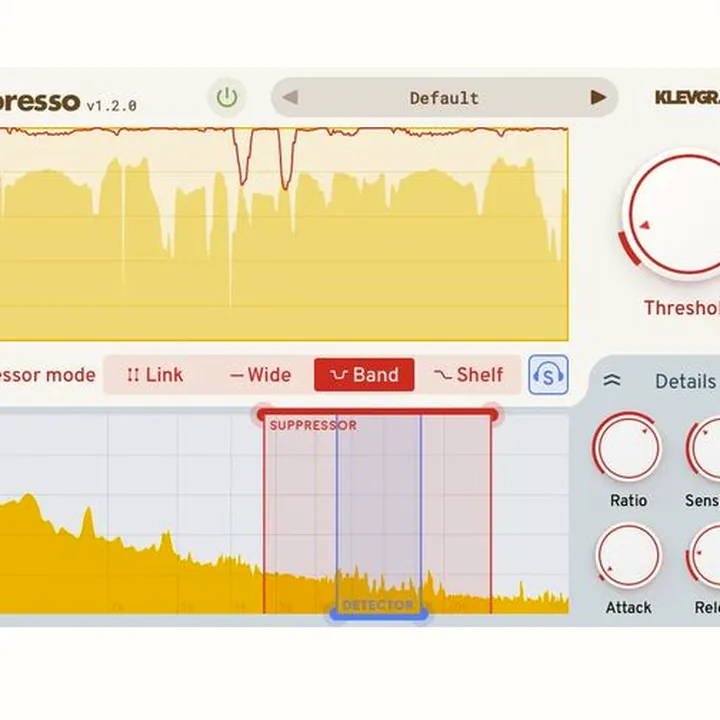Click right handle of Suppressor range
720x720 pixels.
(x=493, y=414)
